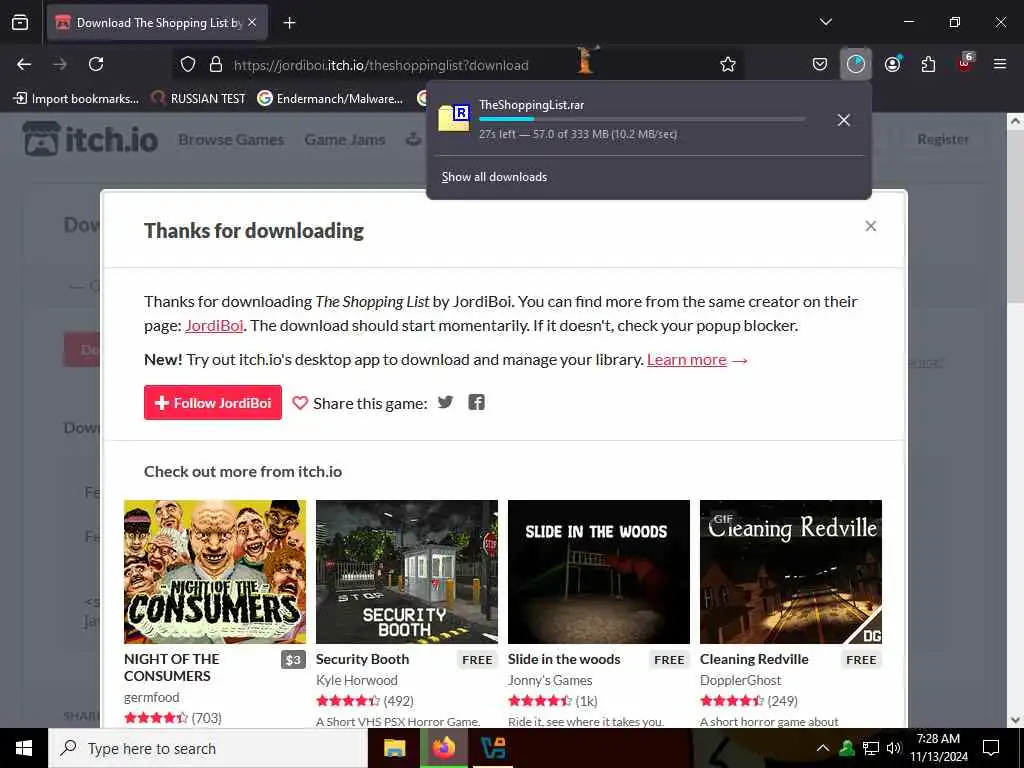
Task: Open the tracking protection shield icon
Action: pyautogui.click(x=188, y=65)
